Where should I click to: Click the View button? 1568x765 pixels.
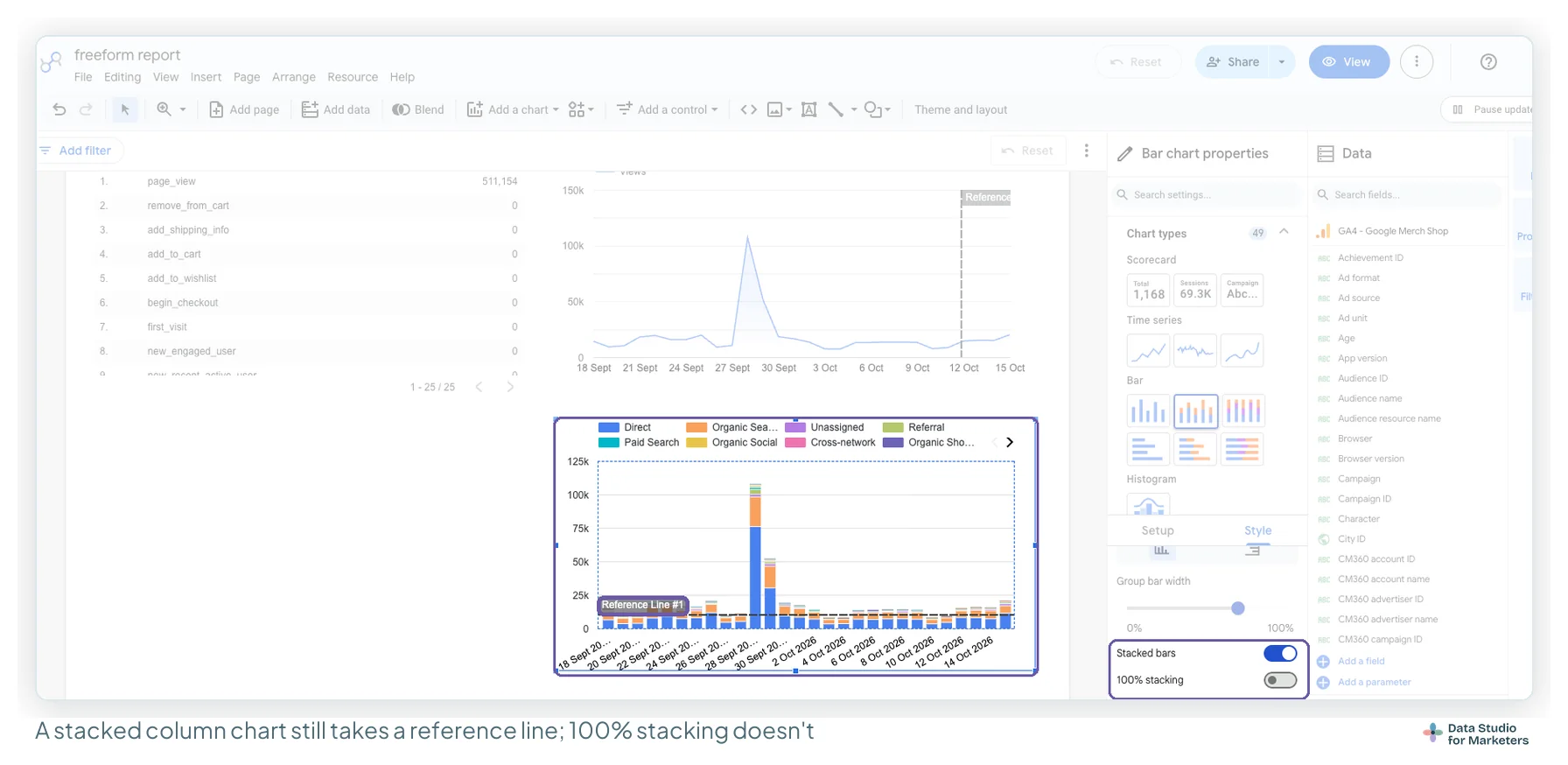pyautogui.click(x=1348, y=62)
